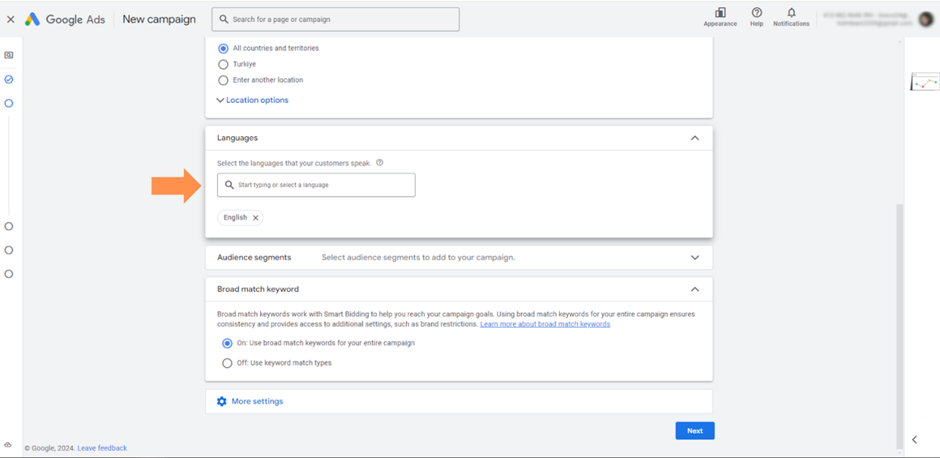The height and width of the screenshot is (458, 940).
Task: Collapse the Languages section
Action: 695,138
